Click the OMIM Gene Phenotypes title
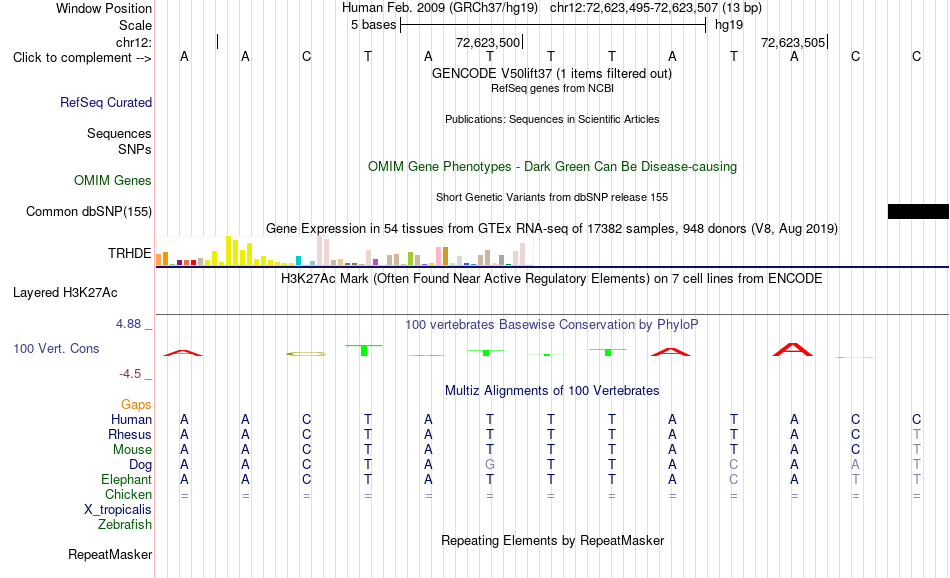The width and height of the screenshot is (950, 578). [x=553, y=167]
